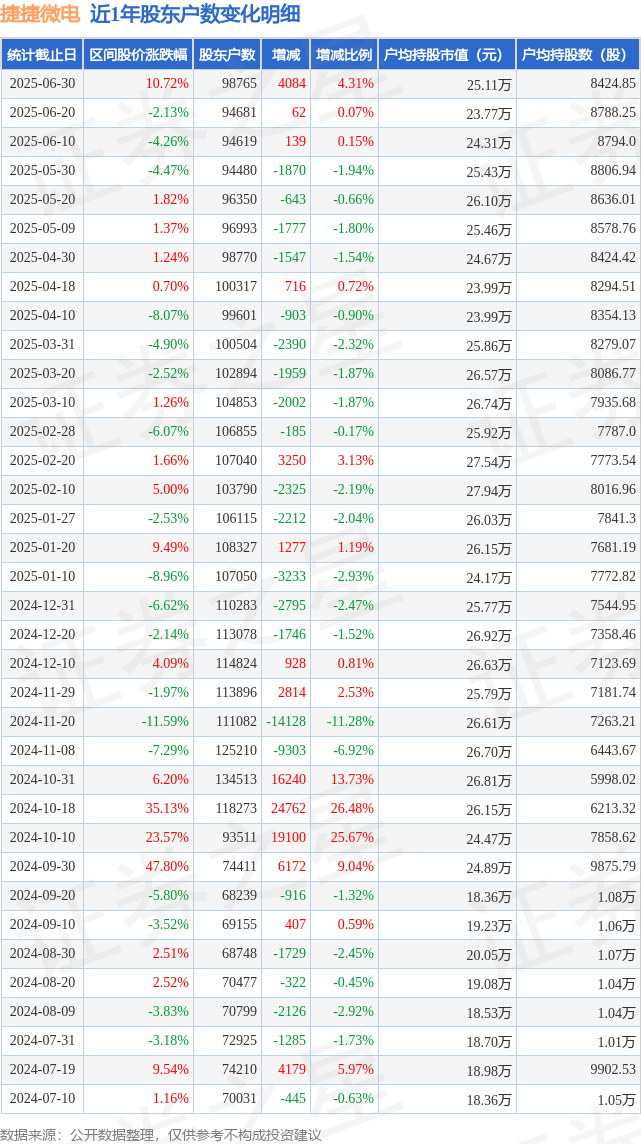Image resolution: width=641 pixels, height=1144 pixels.
Task: Click the 户均持股市值（元） column header
Action: (446, 55)
